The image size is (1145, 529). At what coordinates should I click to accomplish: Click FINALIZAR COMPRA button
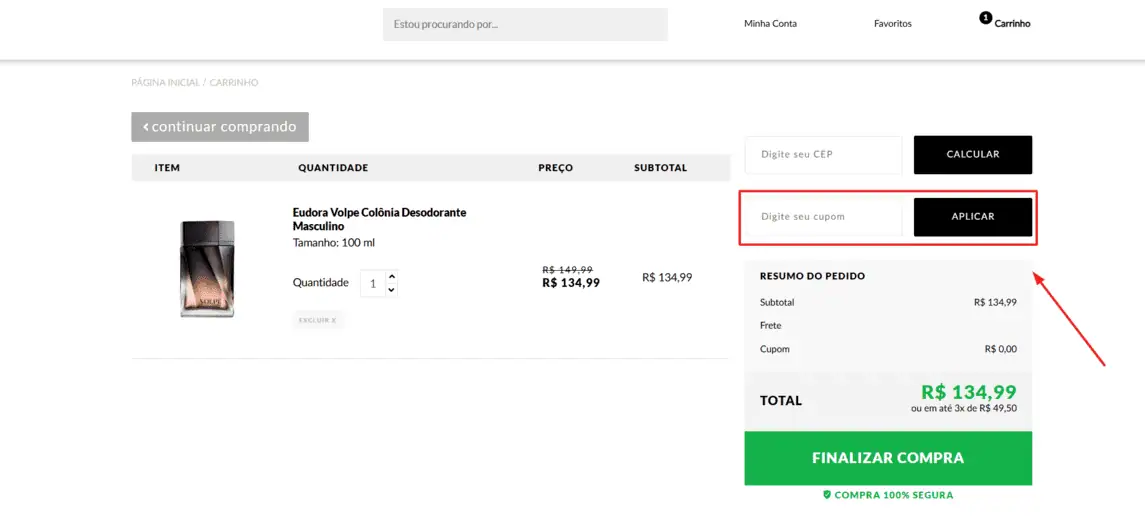(888, 458)
